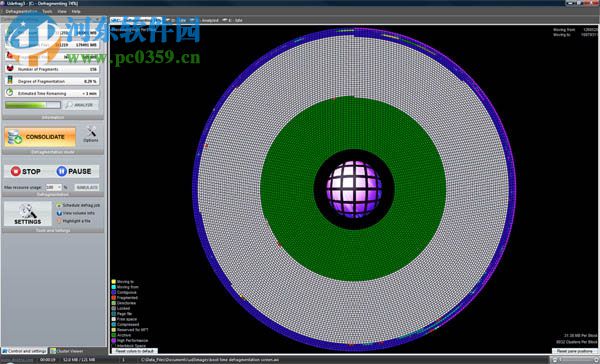Image resolution: width=600 pixels, height=364 pixels.
Task: Click the green defragmentation progress bar
Action: [33, 105]
